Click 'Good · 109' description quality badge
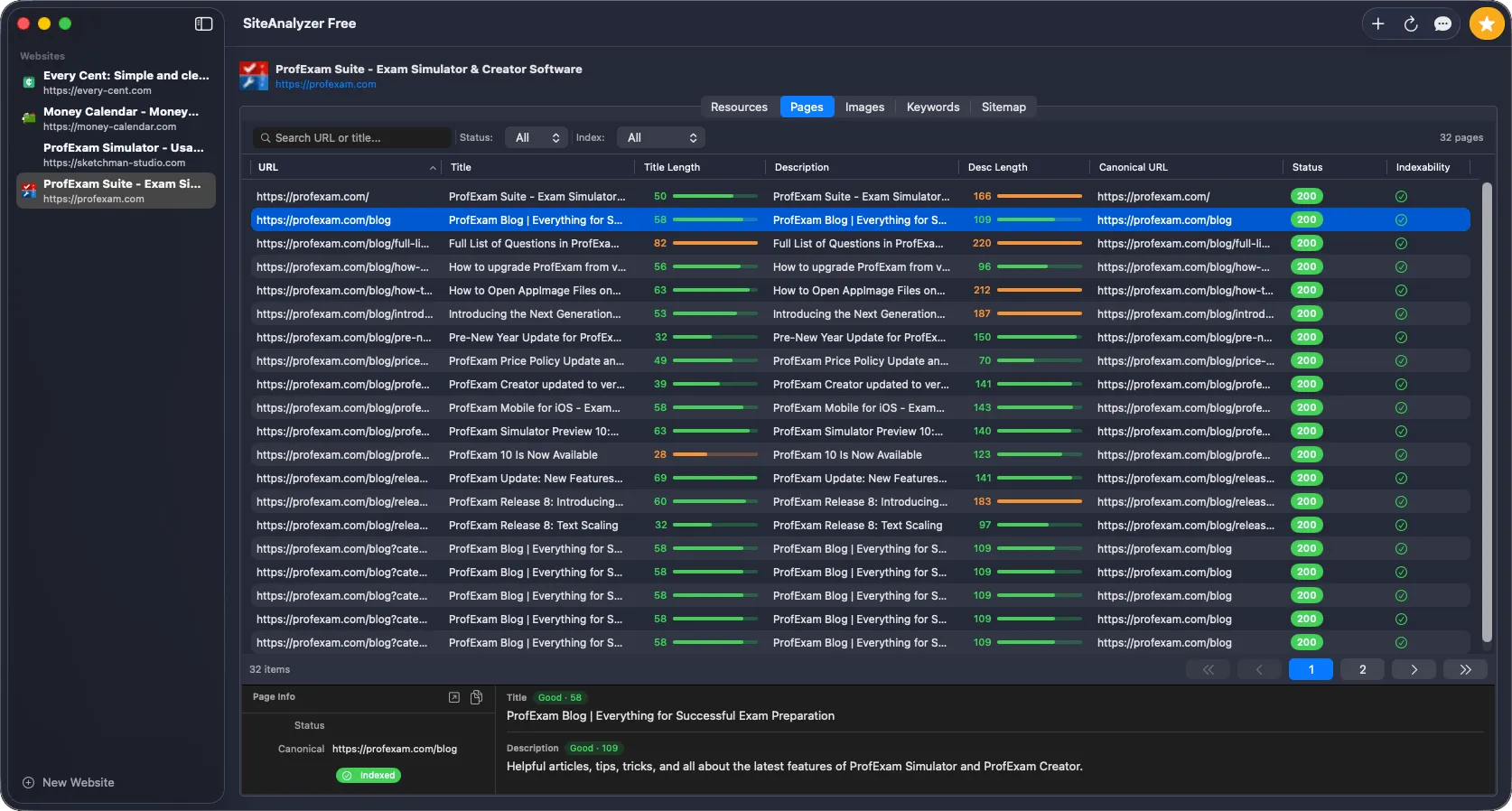Screen dimensions: 1512x811 (x=594, y=748)
